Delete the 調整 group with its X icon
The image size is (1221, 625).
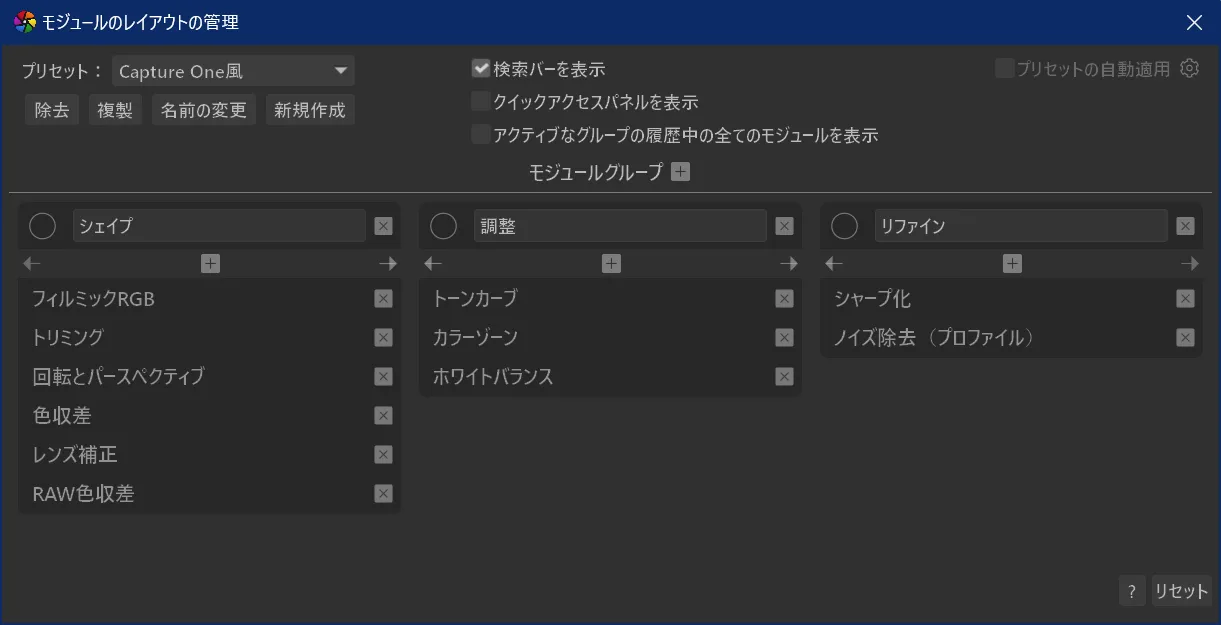[x=784, y=226]
